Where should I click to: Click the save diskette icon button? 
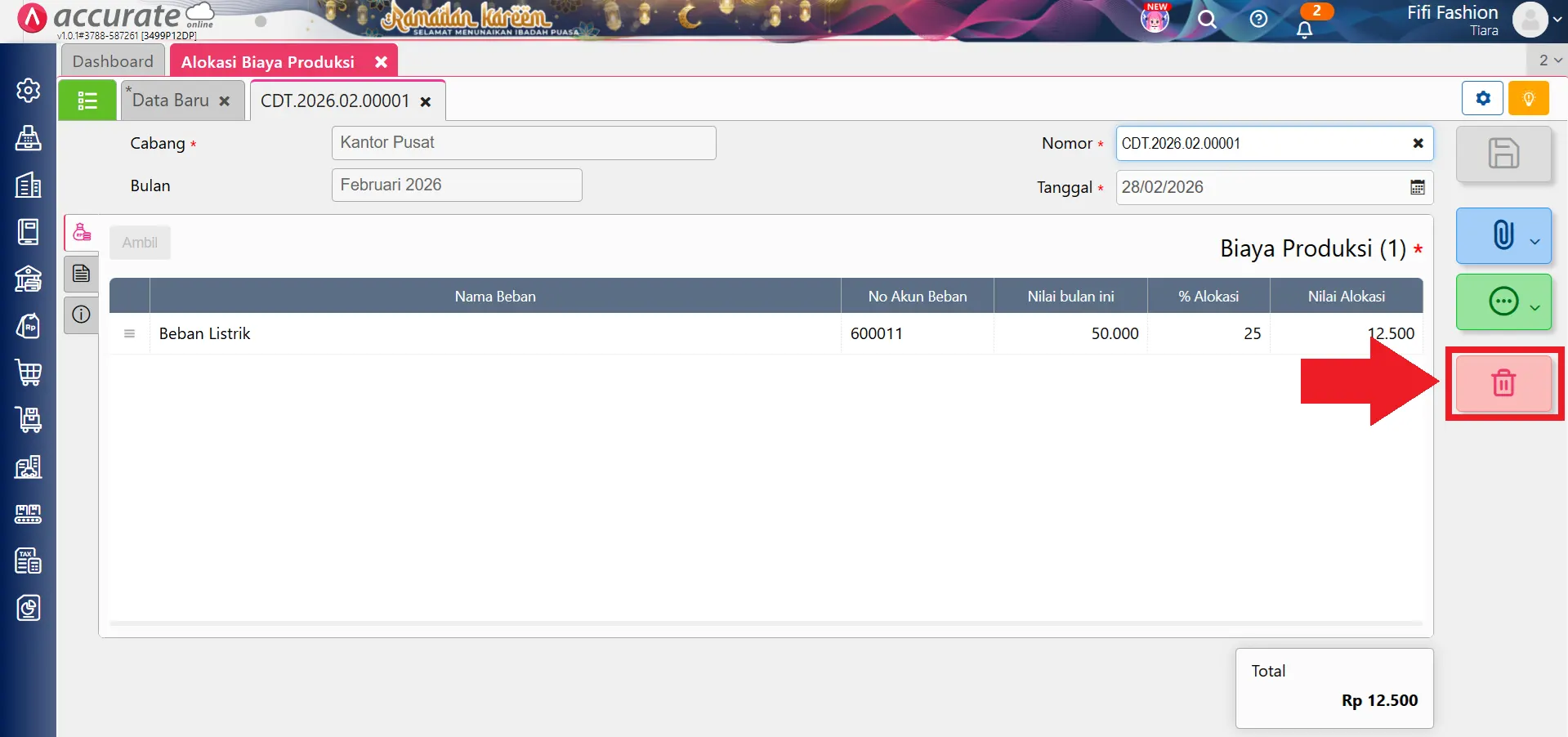pyautogui.click(x=1503, y=154)
